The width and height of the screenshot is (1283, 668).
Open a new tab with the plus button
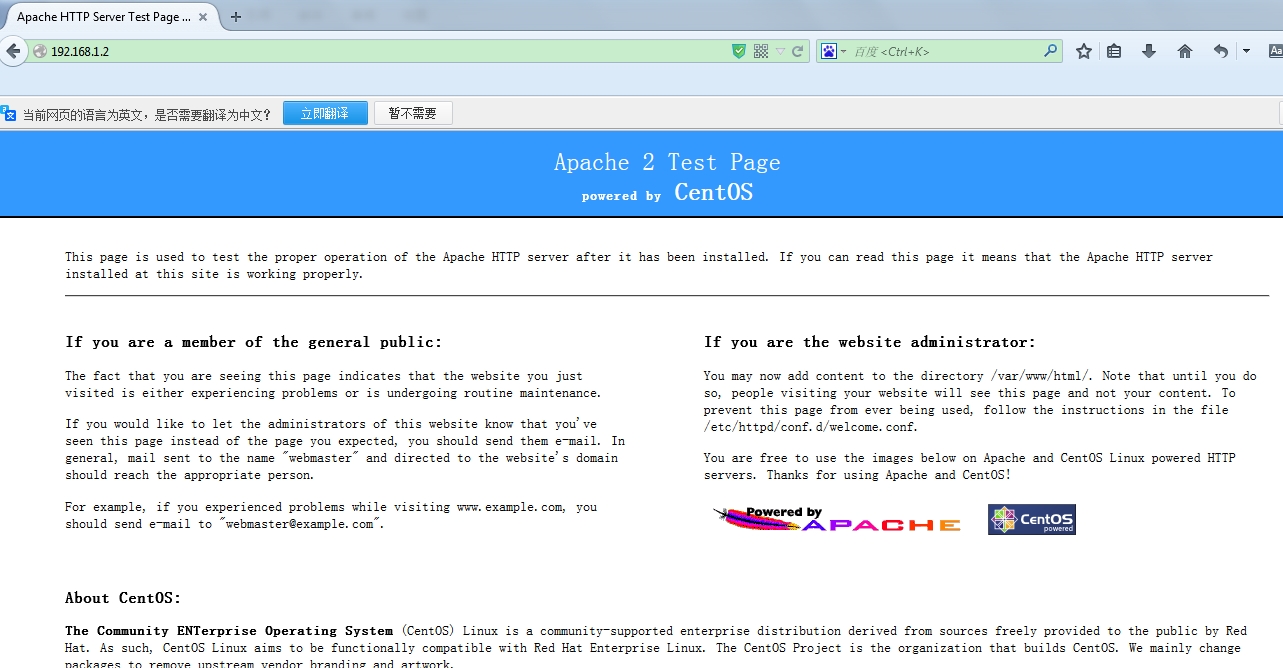(x=236, y=17)
